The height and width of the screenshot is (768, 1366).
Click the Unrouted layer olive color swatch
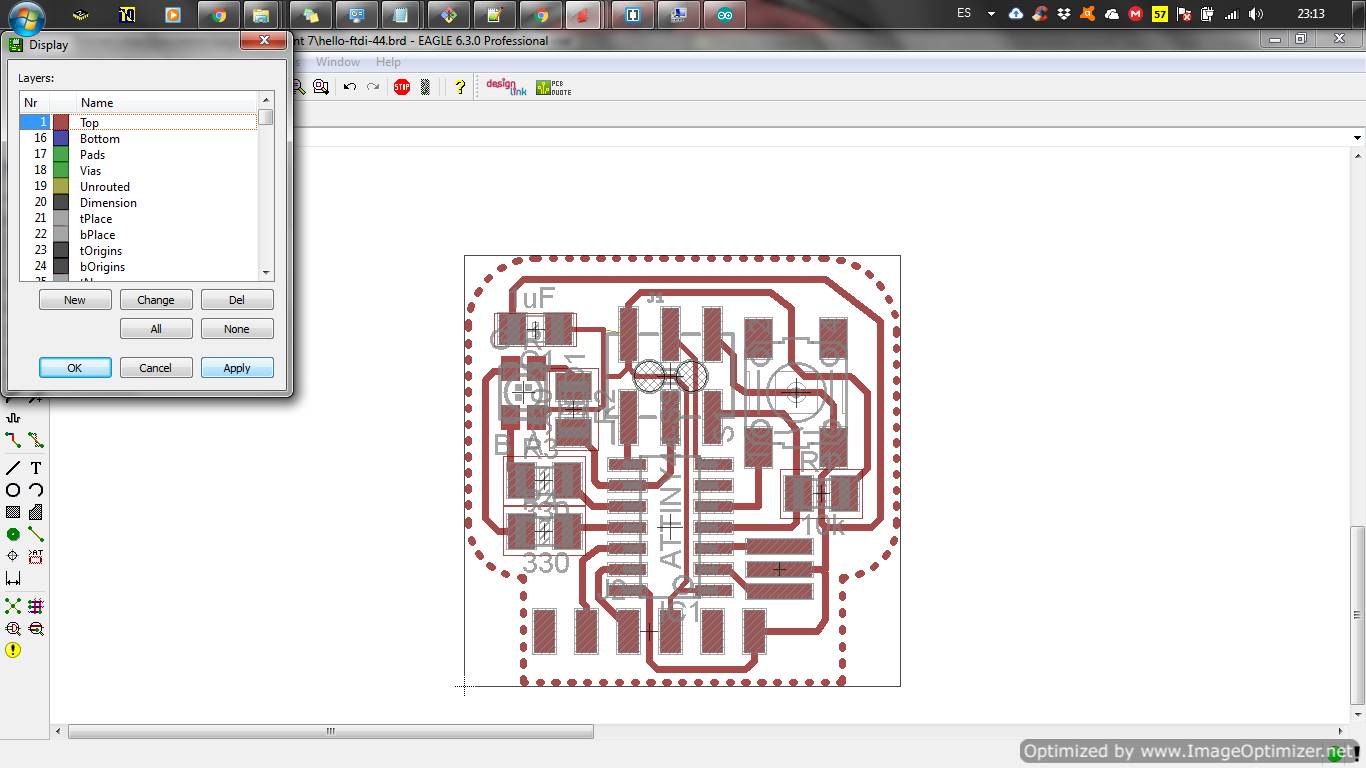tap(61, 186)
